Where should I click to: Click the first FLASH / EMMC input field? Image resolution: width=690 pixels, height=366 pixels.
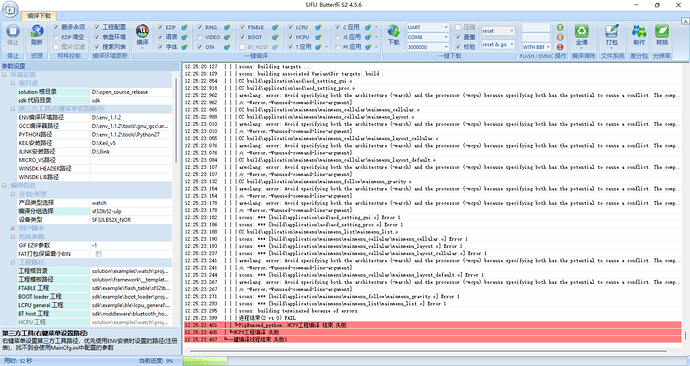pyautogui.click(x=536, y=27)
